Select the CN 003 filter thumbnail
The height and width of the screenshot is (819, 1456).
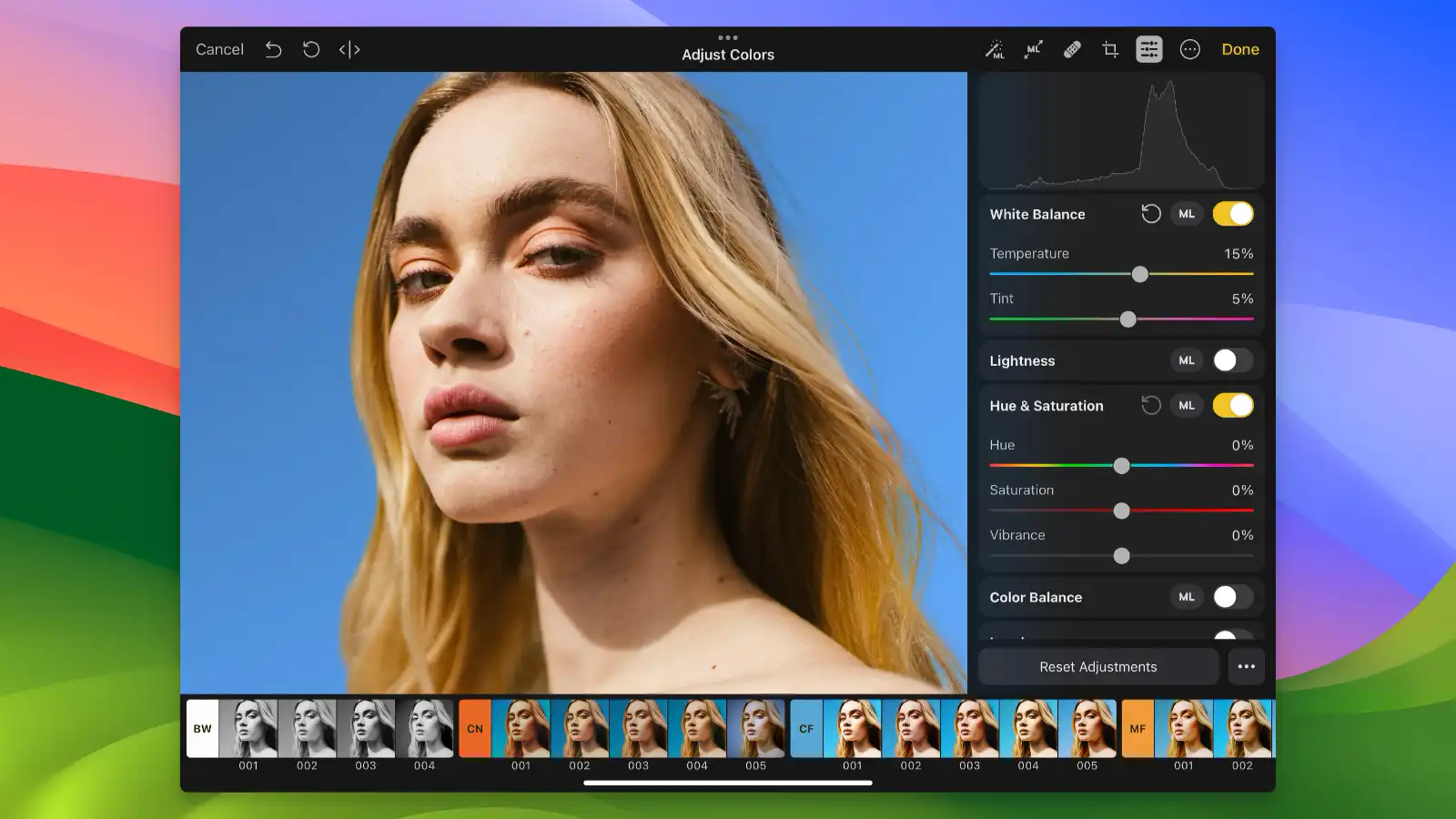[637, 728]
